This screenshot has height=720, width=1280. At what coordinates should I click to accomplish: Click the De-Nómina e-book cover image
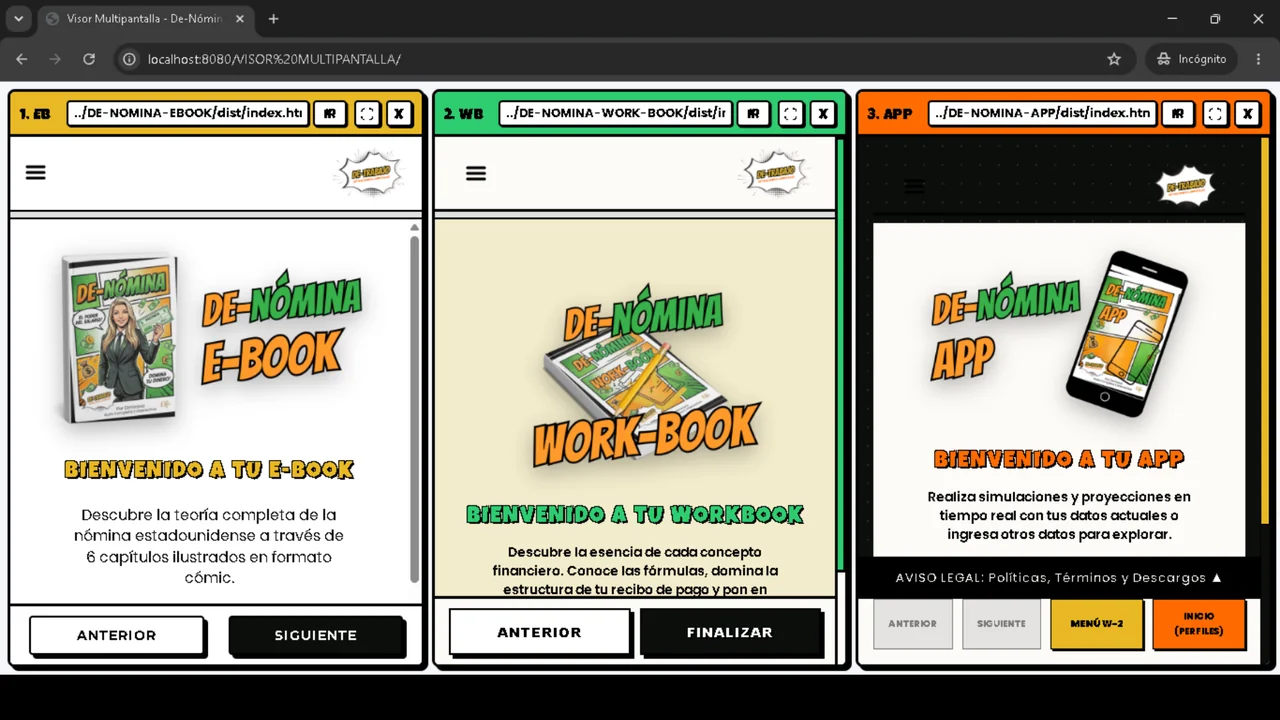point(121,340)
